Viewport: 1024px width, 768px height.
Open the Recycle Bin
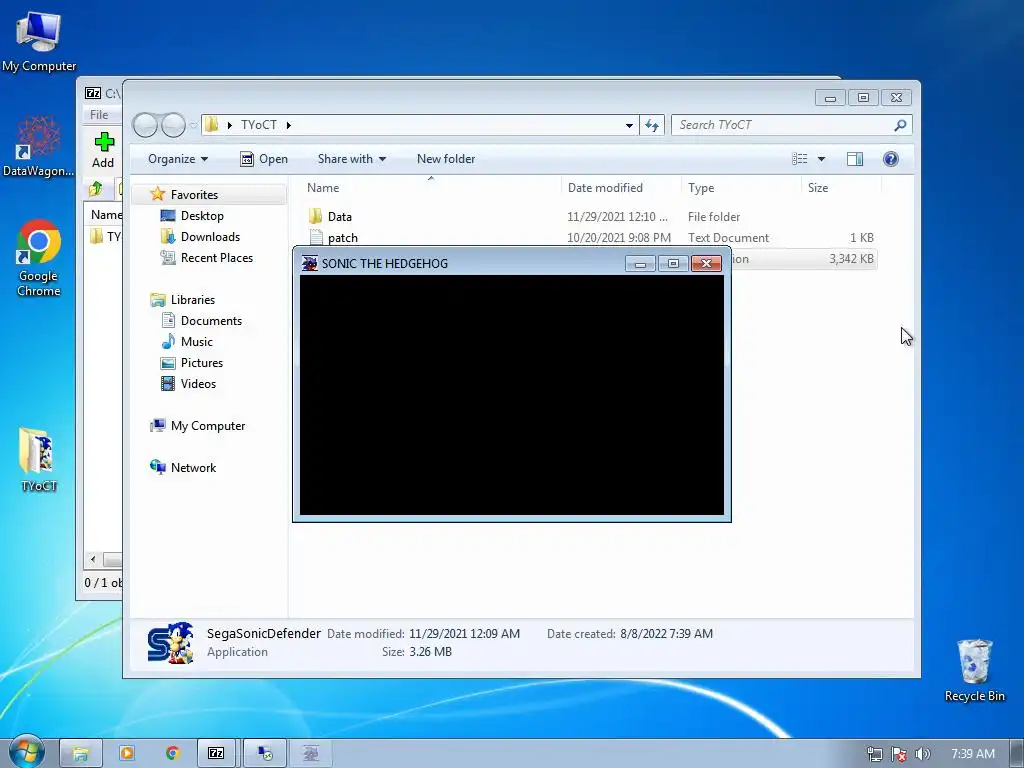[x=974, y=669]
